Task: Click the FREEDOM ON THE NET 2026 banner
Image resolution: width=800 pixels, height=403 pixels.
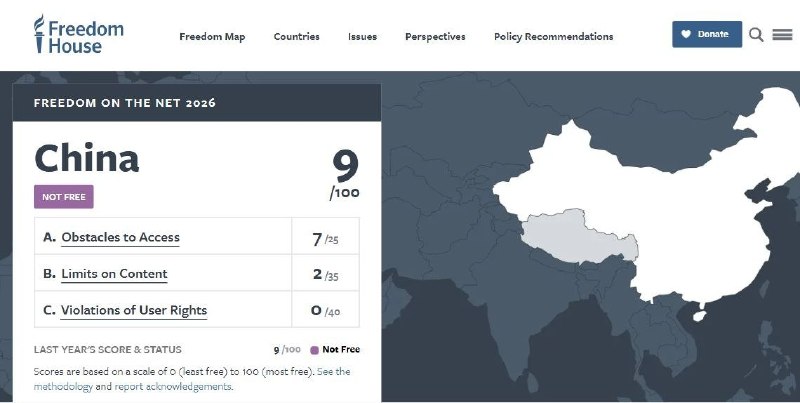Action: [x=197, y=103]
